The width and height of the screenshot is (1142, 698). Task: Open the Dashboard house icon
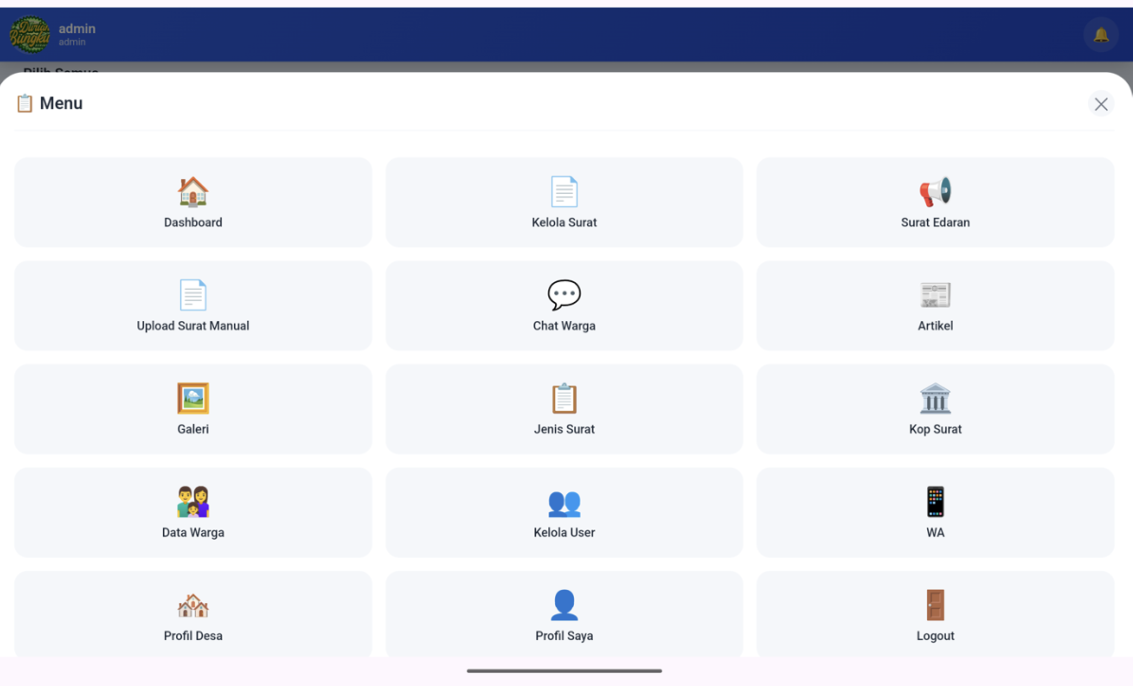click(x=193, y=192)
